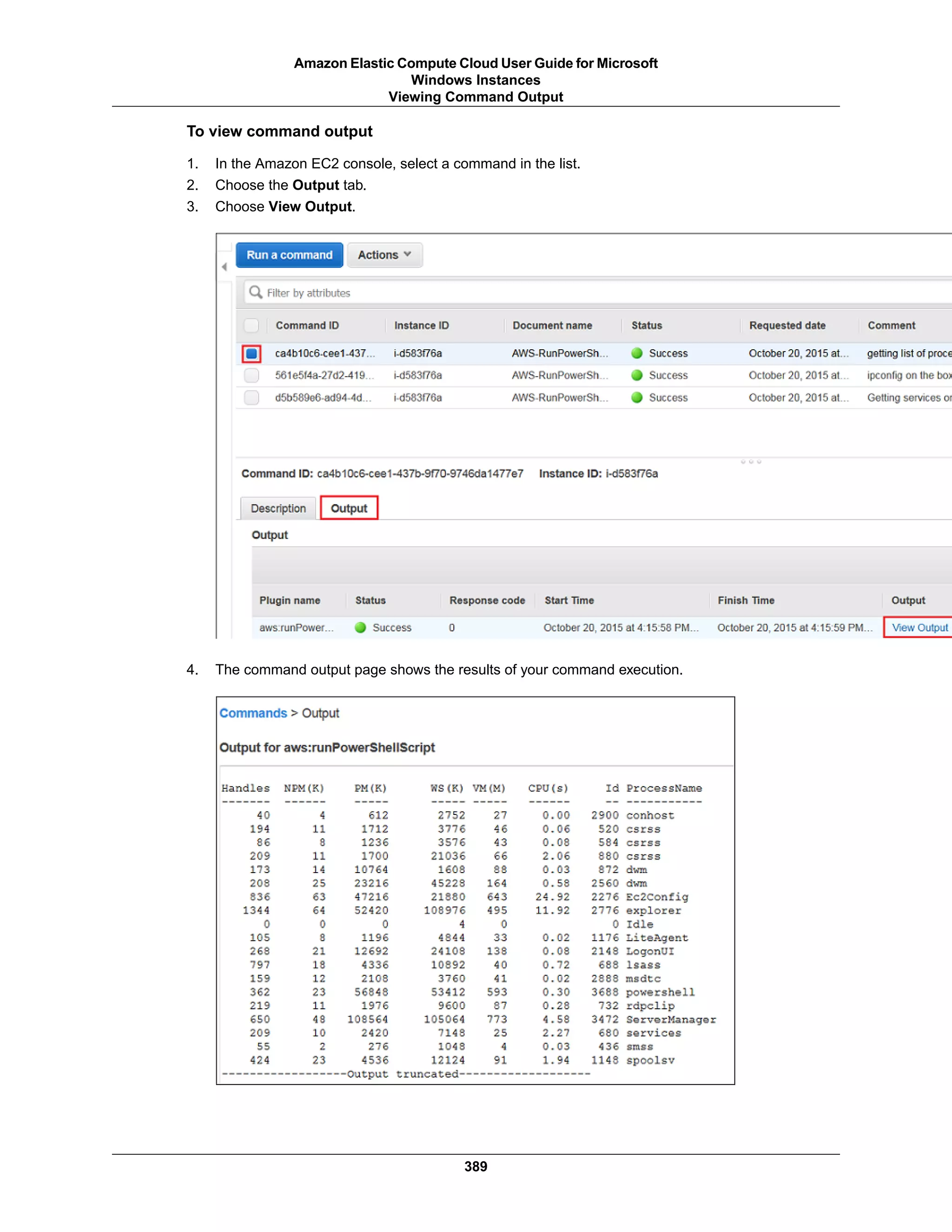Click comment 'getting list of proce' cell
Image resolution: width=952 pixels, height=1232 pixels.
click(x=909, y=353)
